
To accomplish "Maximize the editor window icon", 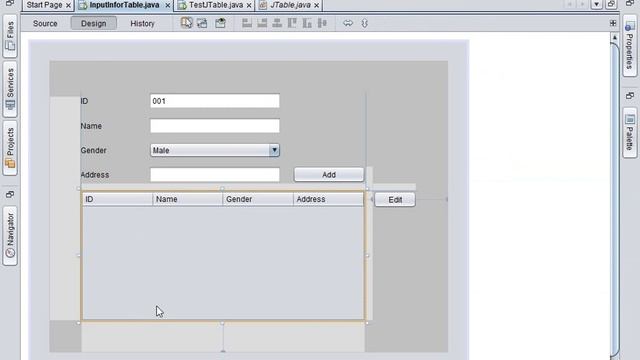I will pyautogui.click(x=611, y=4).
